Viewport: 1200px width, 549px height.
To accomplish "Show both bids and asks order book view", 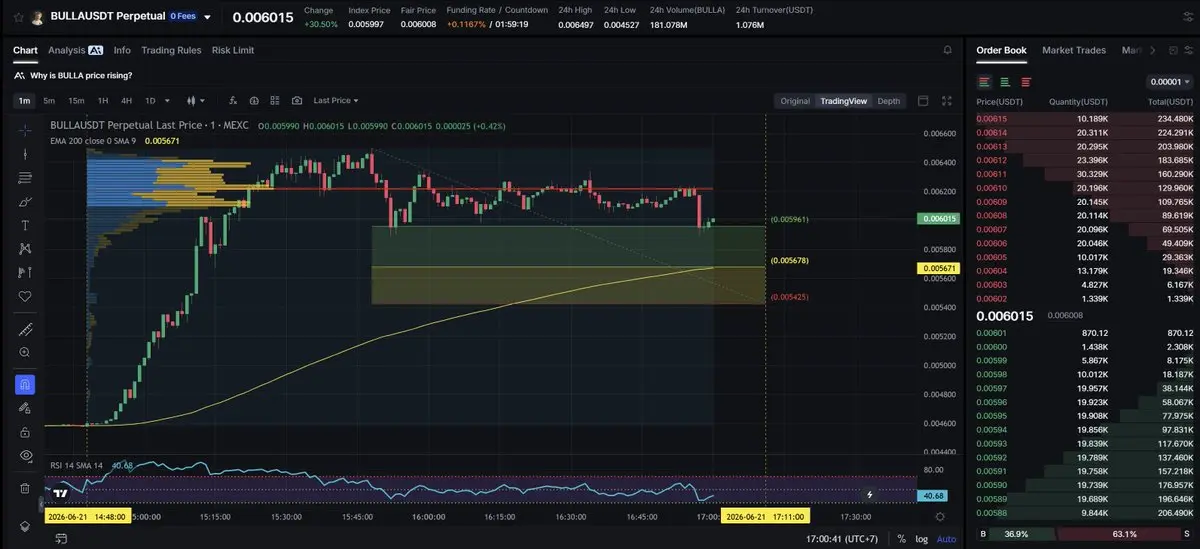I will (x=985, y=82).
